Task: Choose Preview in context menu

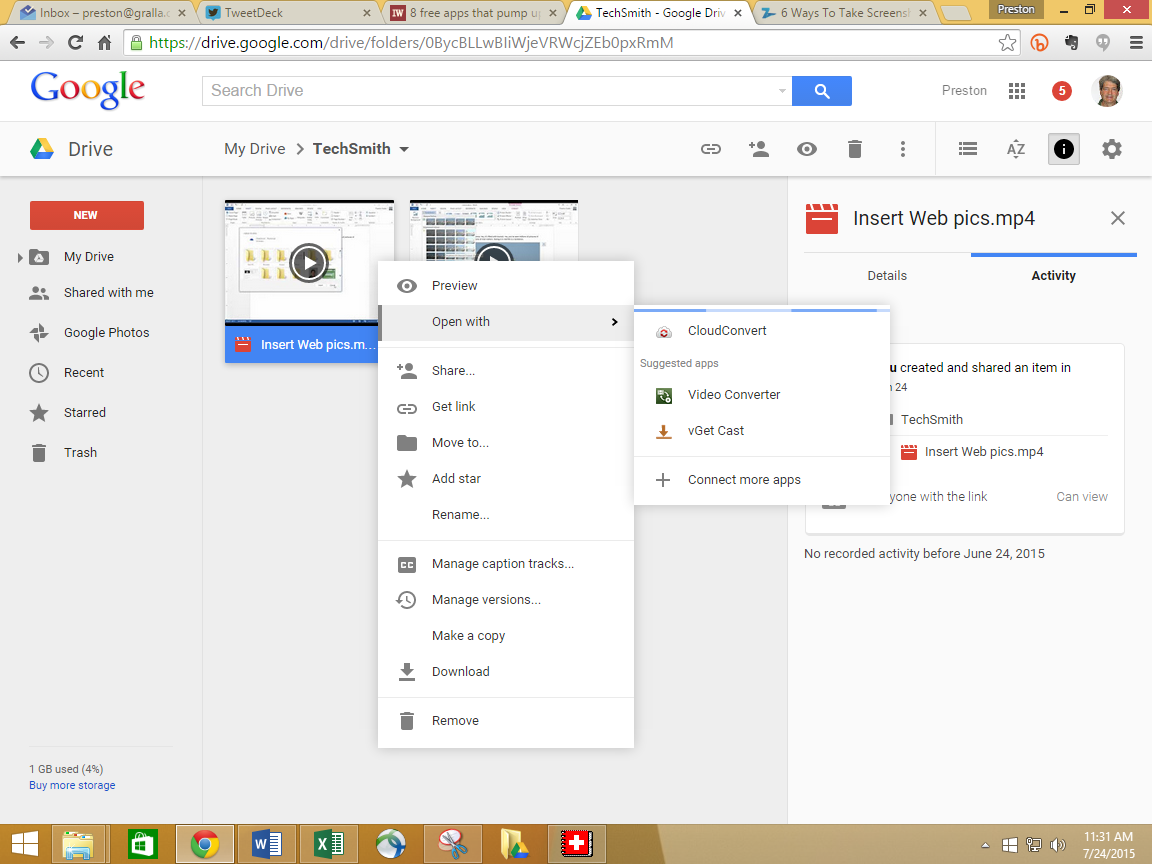Action: coord(505,286)
